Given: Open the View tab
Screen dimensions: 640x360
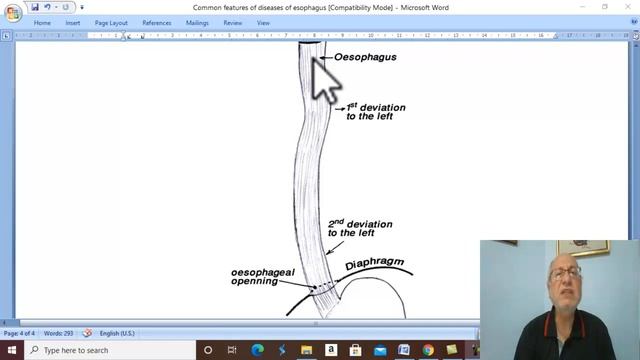Looking at the screenshot, I should click(263, 23).
